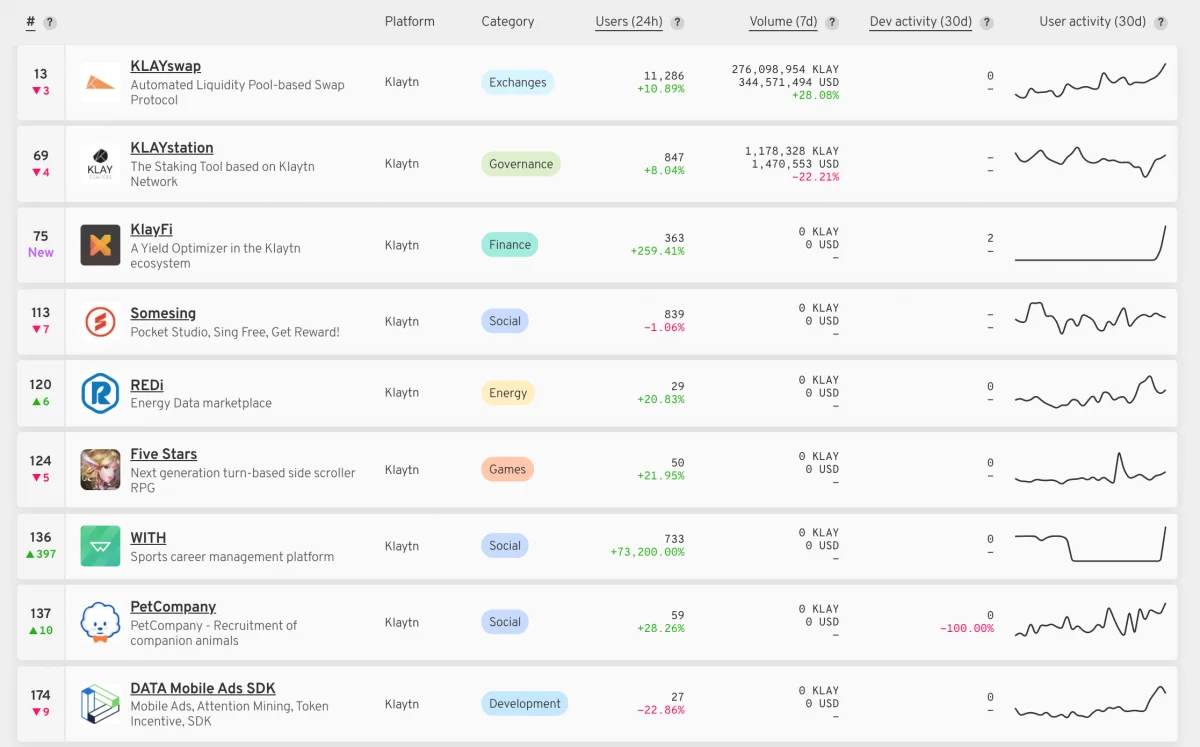Click the 1,470,553 USD volume value
The width and height of the screenshot is (1200, 747).
(796, 164)
